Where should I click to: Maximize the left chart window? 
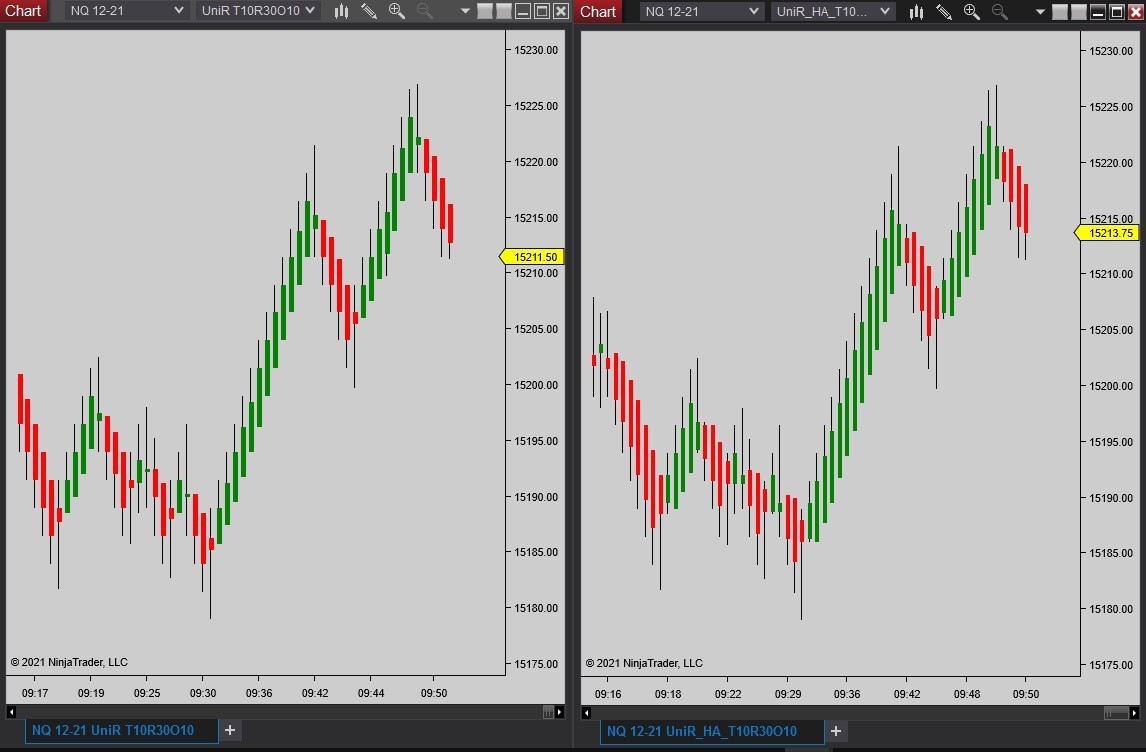(x=542, y=11)
